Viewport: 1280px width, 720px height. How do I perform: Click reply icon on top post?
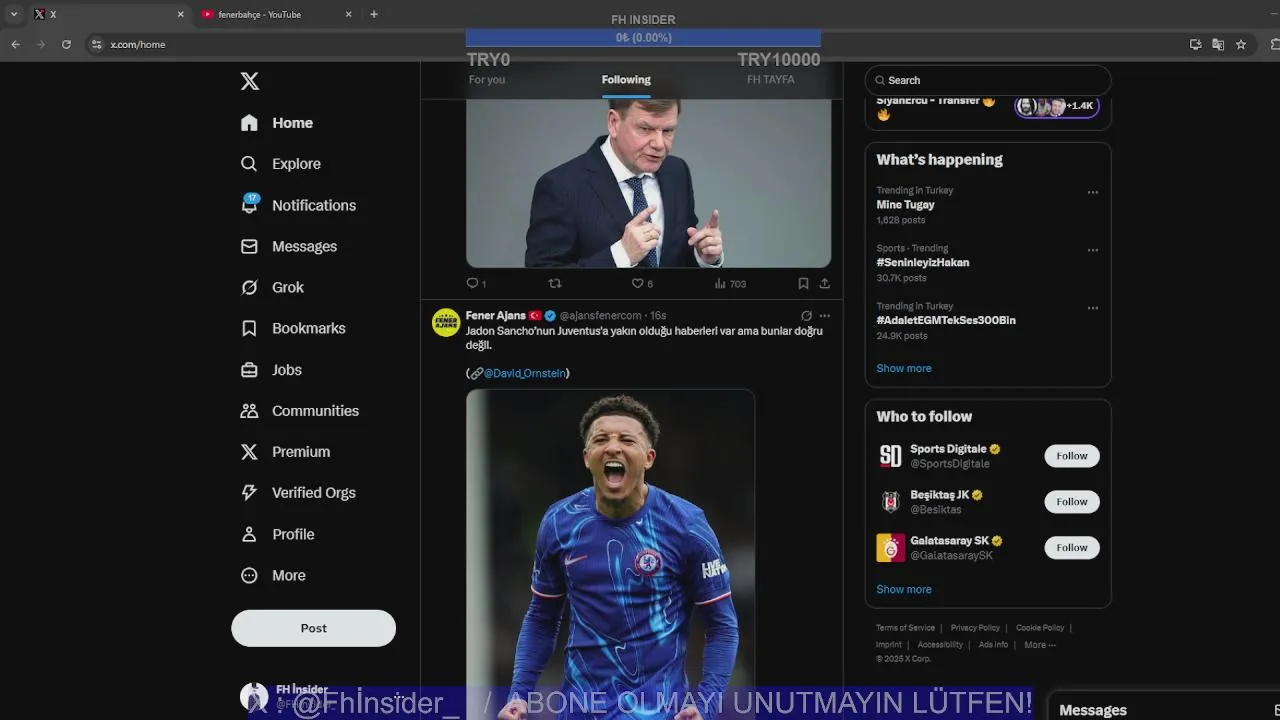coord(473,284)
